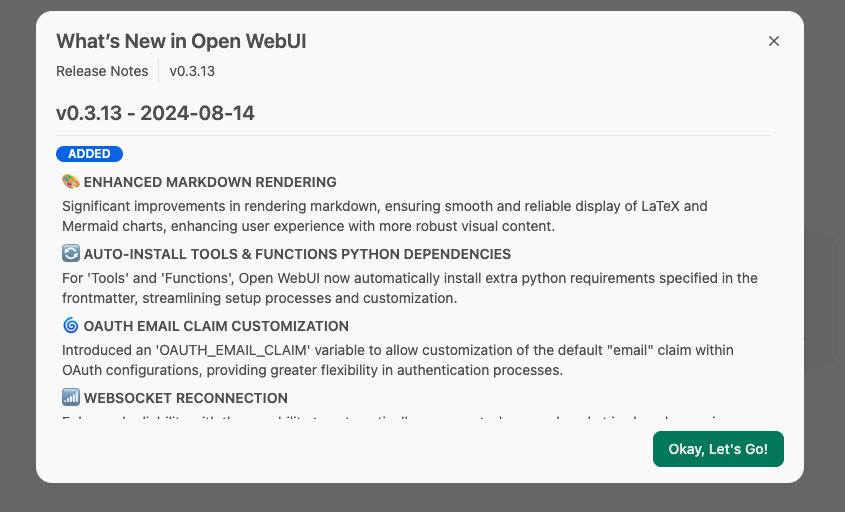The width and height of the screenshot is (845, 512).
Task: Click the WebSocket Reconnection heading
Action: point(186,398)
